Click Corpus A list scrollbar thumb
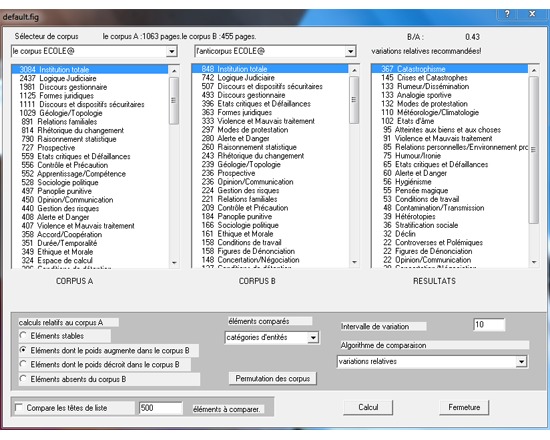This screenshot has width=550, height=440. pyautogui.click(x=174, y=101)
